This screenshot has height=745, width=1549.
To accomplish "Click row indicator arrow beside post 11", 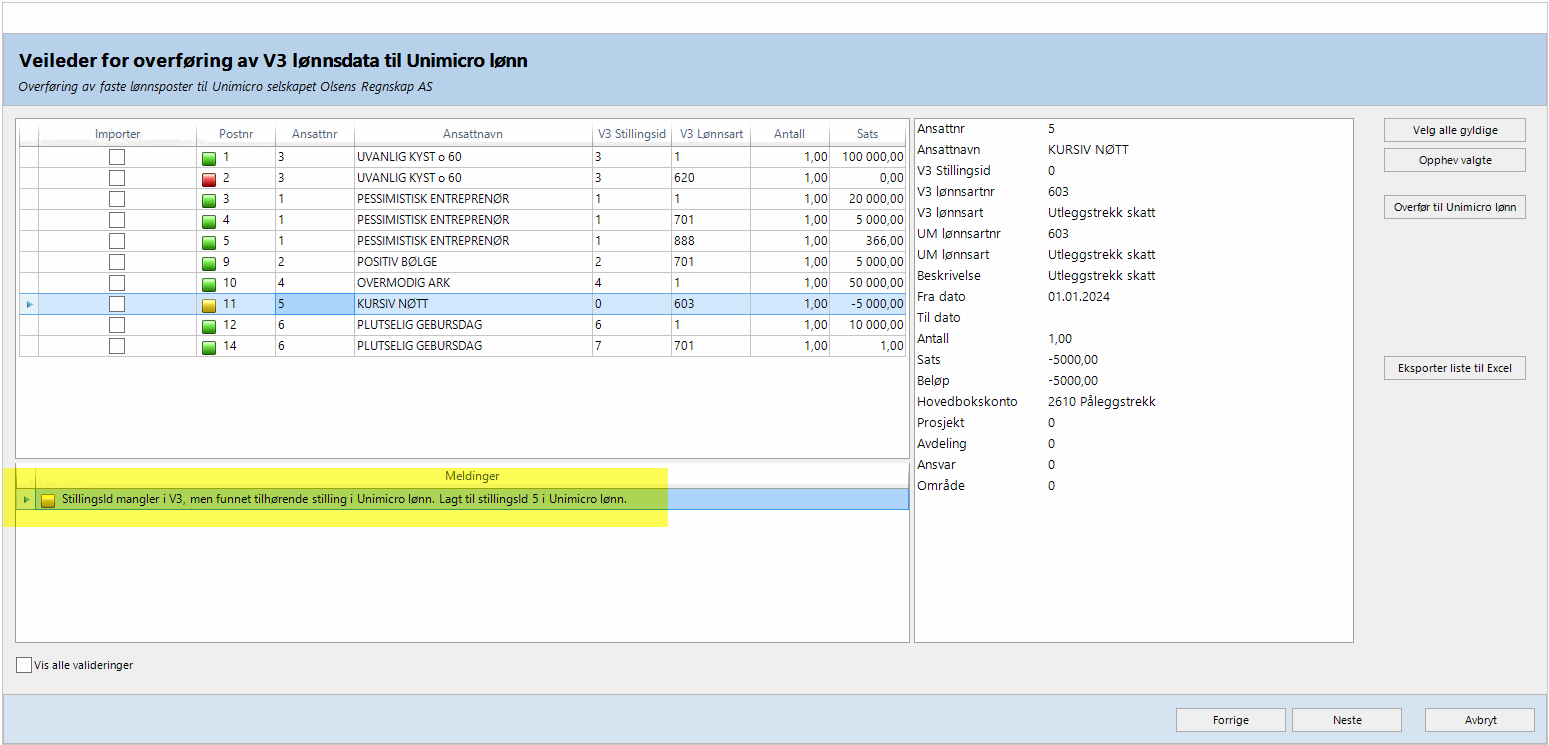I will (x=28, y=304).
